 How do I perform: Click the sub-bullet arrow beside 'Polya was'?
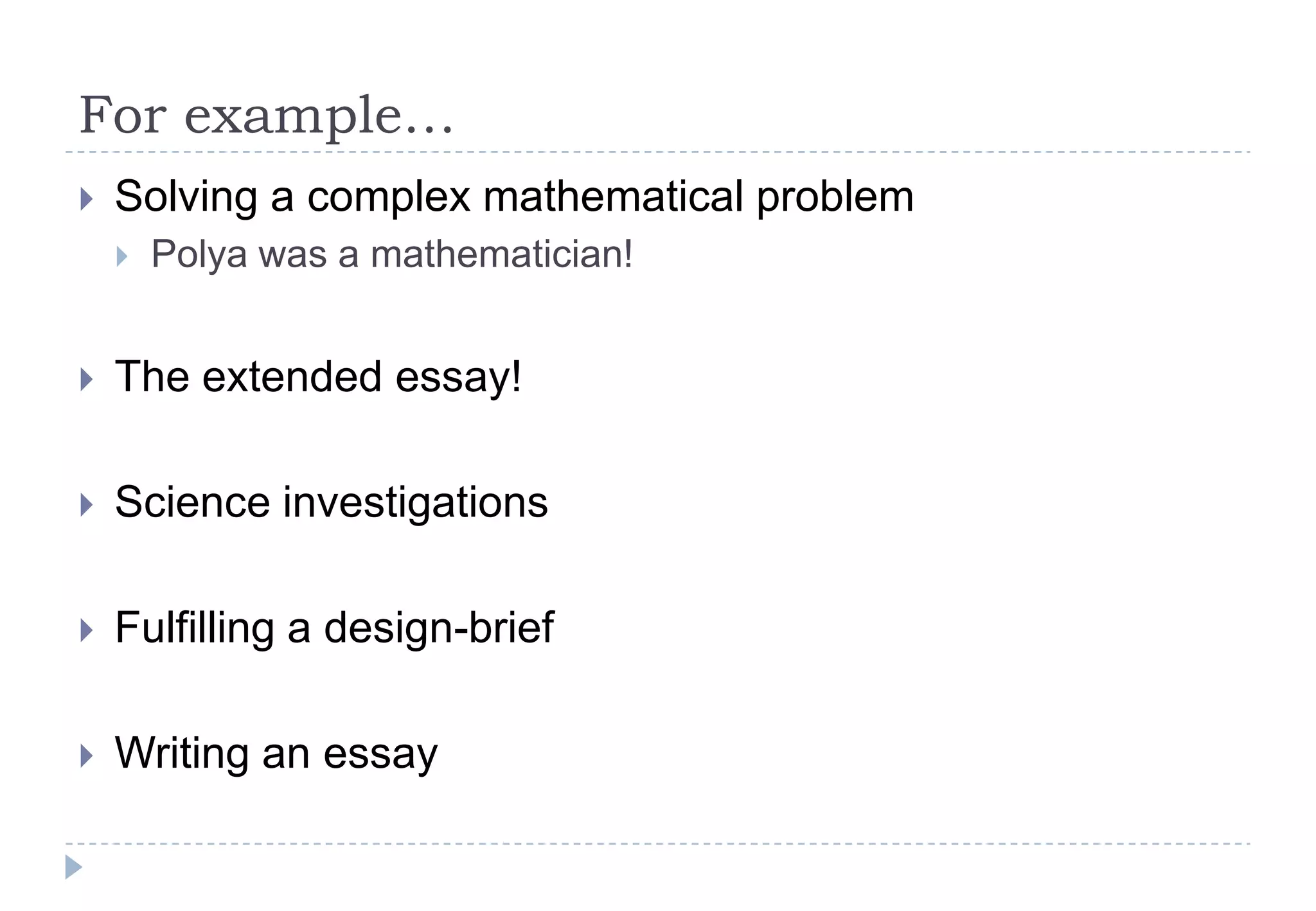click(122, 257)
